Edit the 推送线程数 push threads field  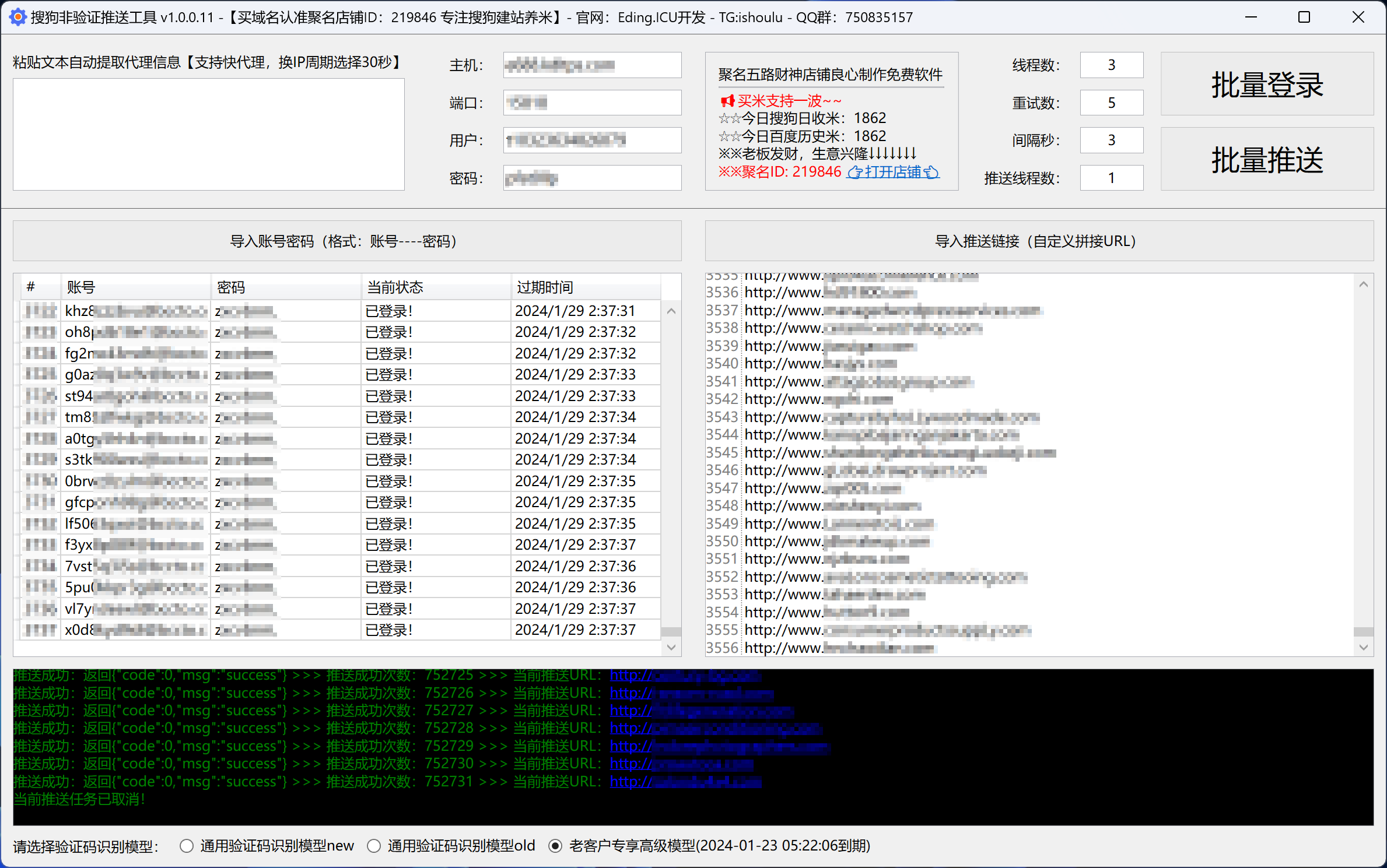1112,178
